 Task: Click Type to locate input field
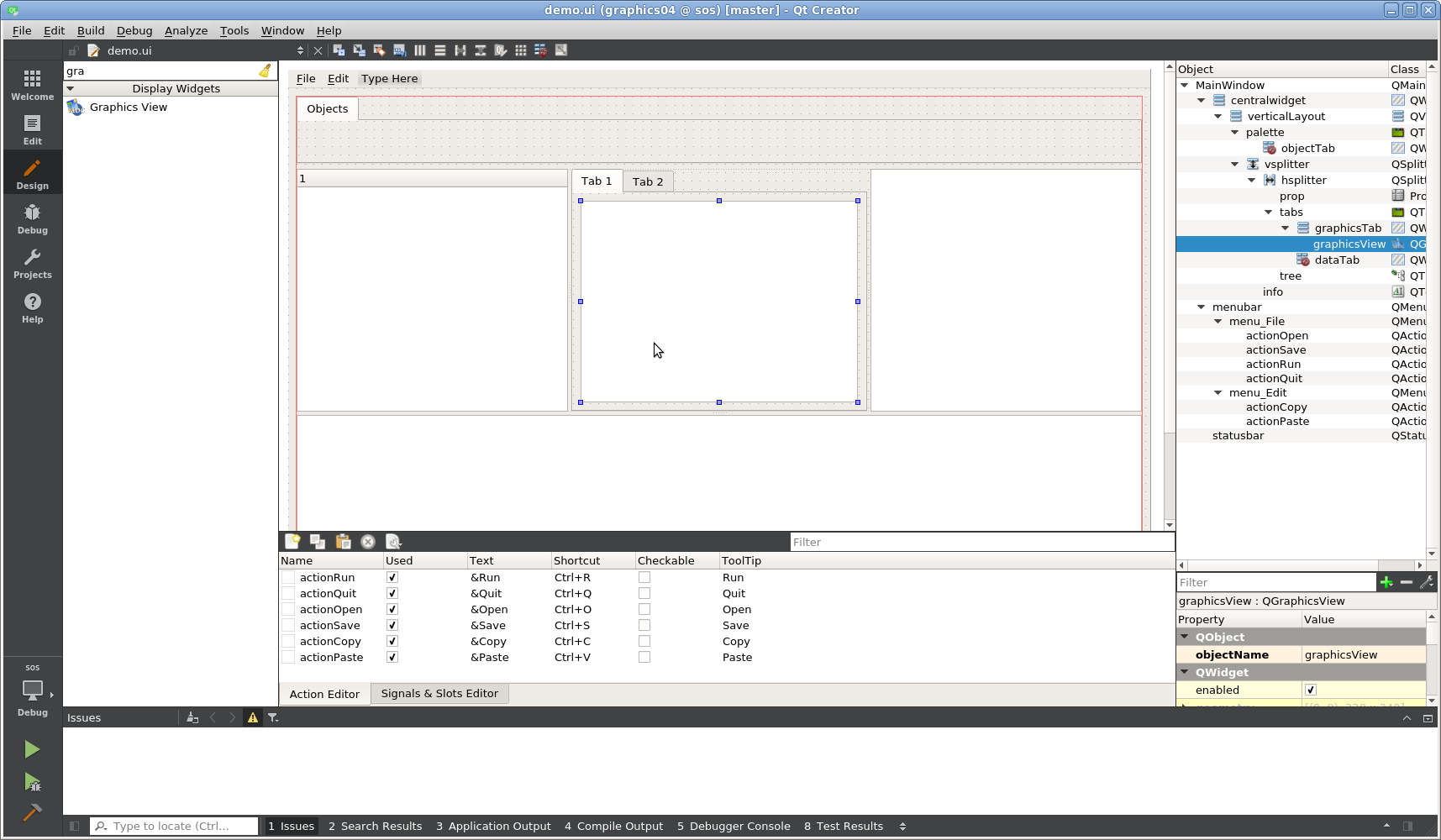point(175,826)
